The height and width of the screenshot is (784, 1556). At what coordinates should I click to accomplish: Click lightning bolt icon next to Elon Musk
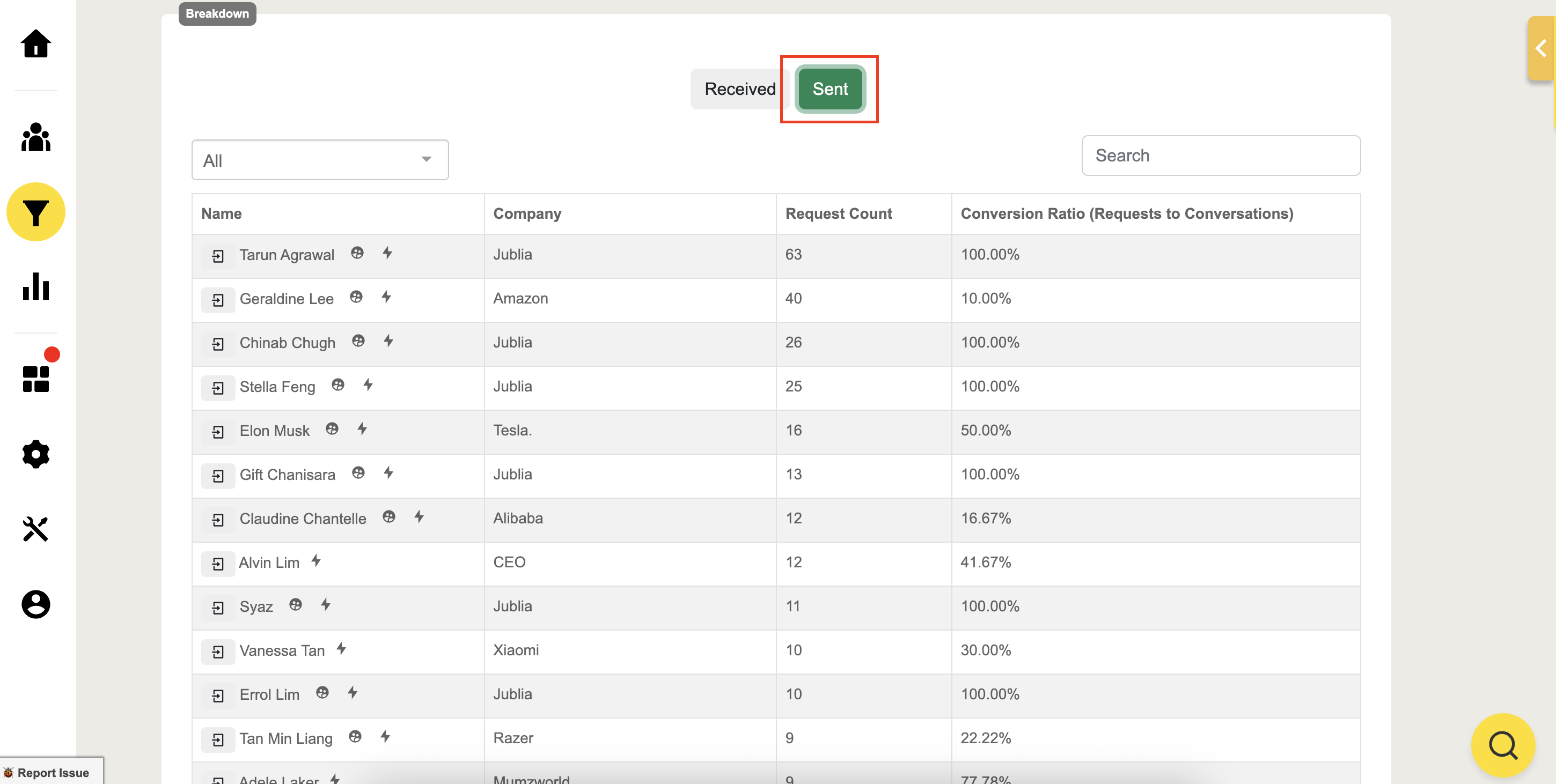coord(362,428)
